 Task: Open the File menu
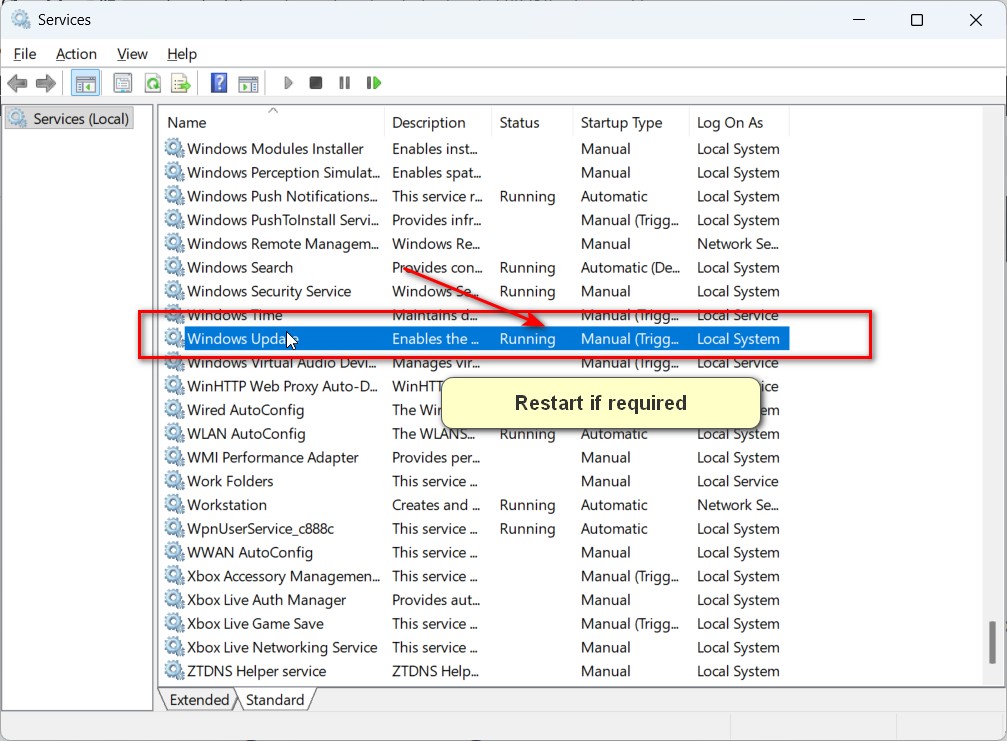click(x=24, y=54)
